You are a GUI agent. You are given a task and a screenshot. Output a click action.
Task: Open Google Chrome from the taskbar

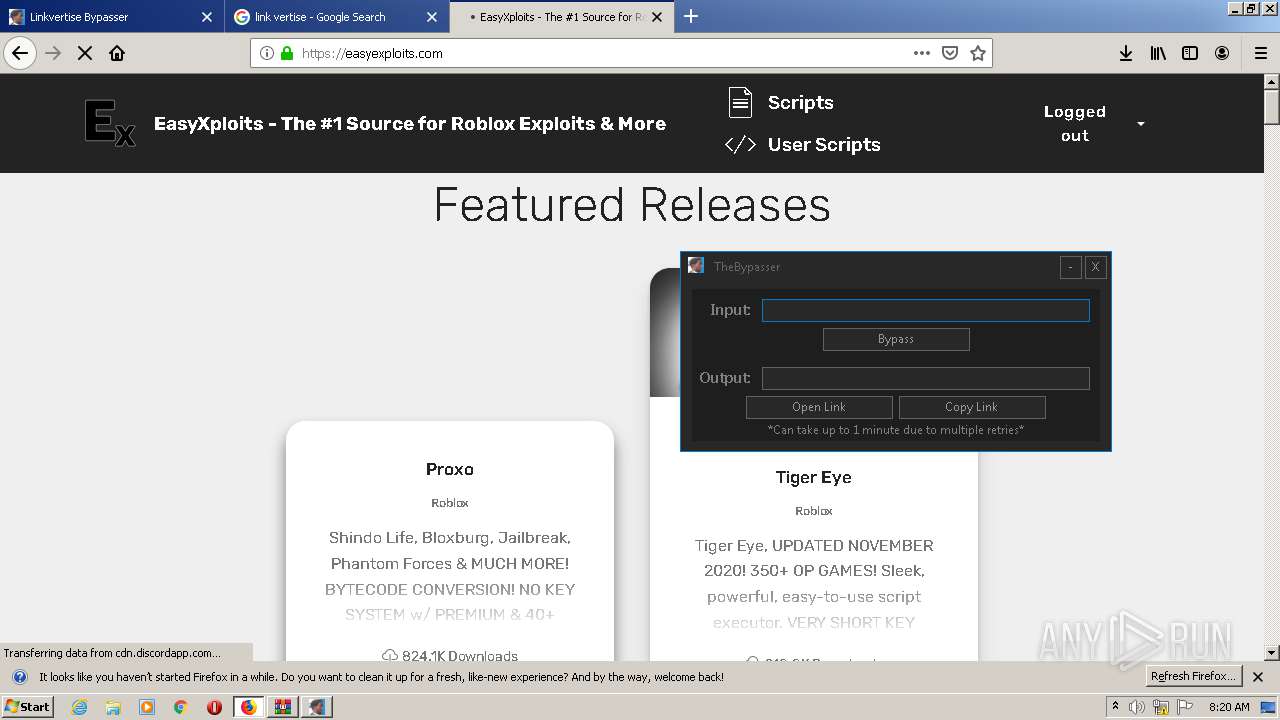coord(180,707)
